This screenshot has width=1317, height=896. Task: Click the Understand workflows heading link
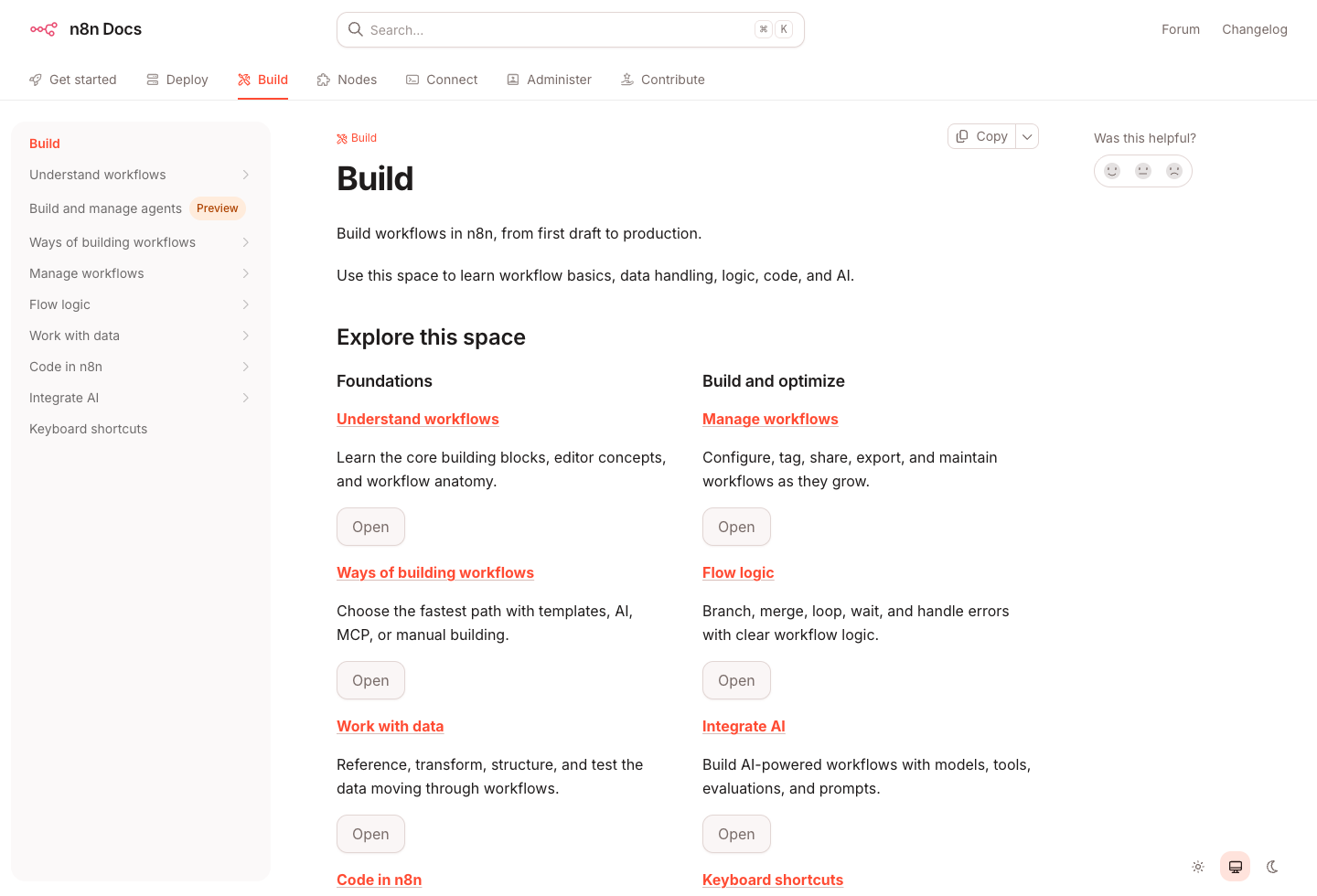click(x=418, y=419)
